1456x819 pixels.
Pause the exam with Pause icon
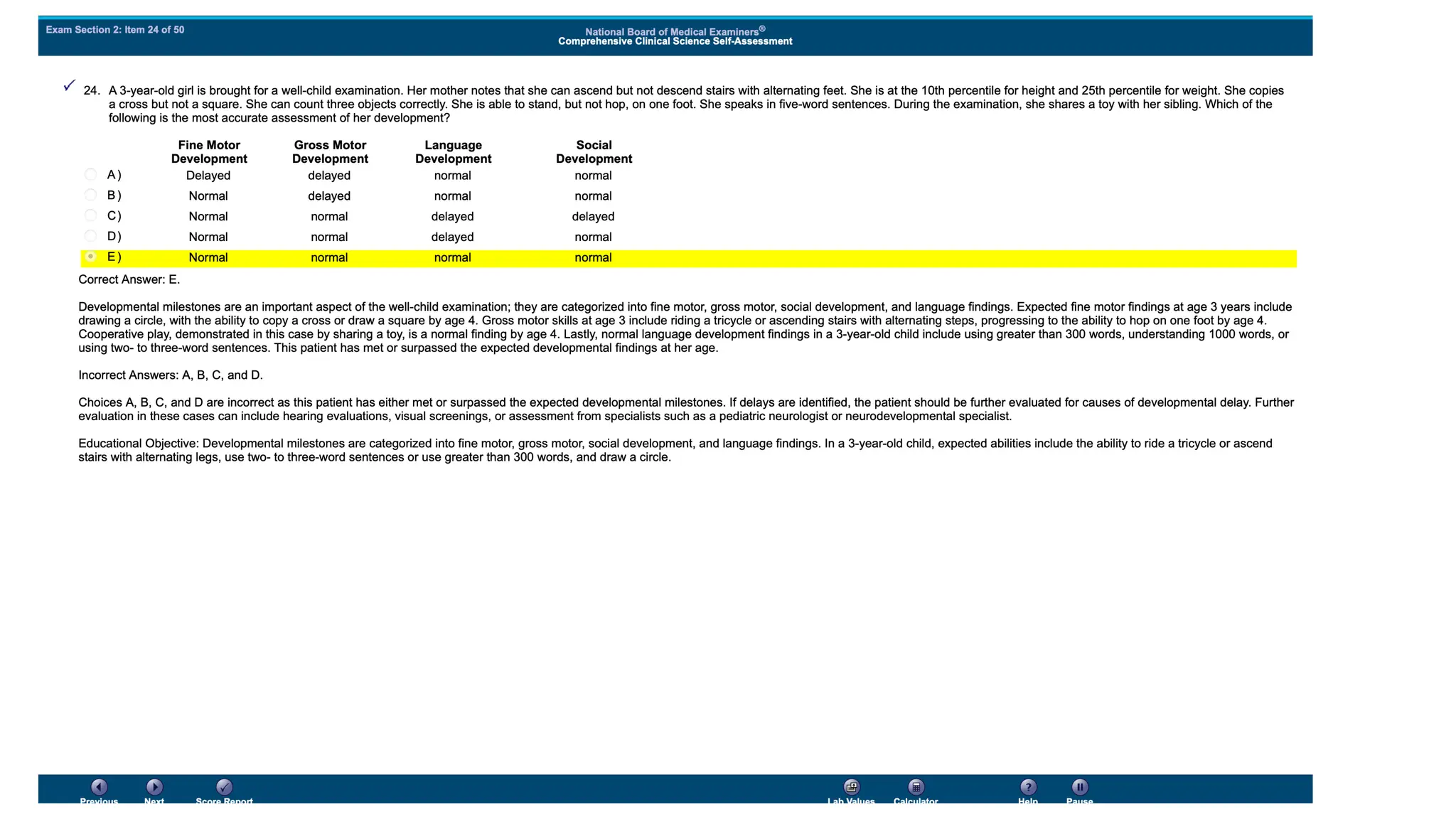tap(1079, 787)
